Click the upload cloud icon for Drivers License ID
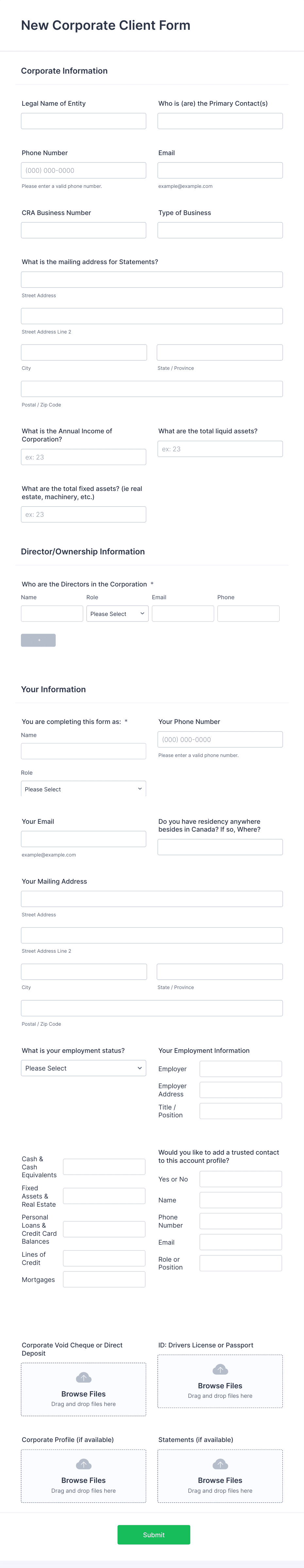The image size is (304, 1568). [x=220, y=1369]
